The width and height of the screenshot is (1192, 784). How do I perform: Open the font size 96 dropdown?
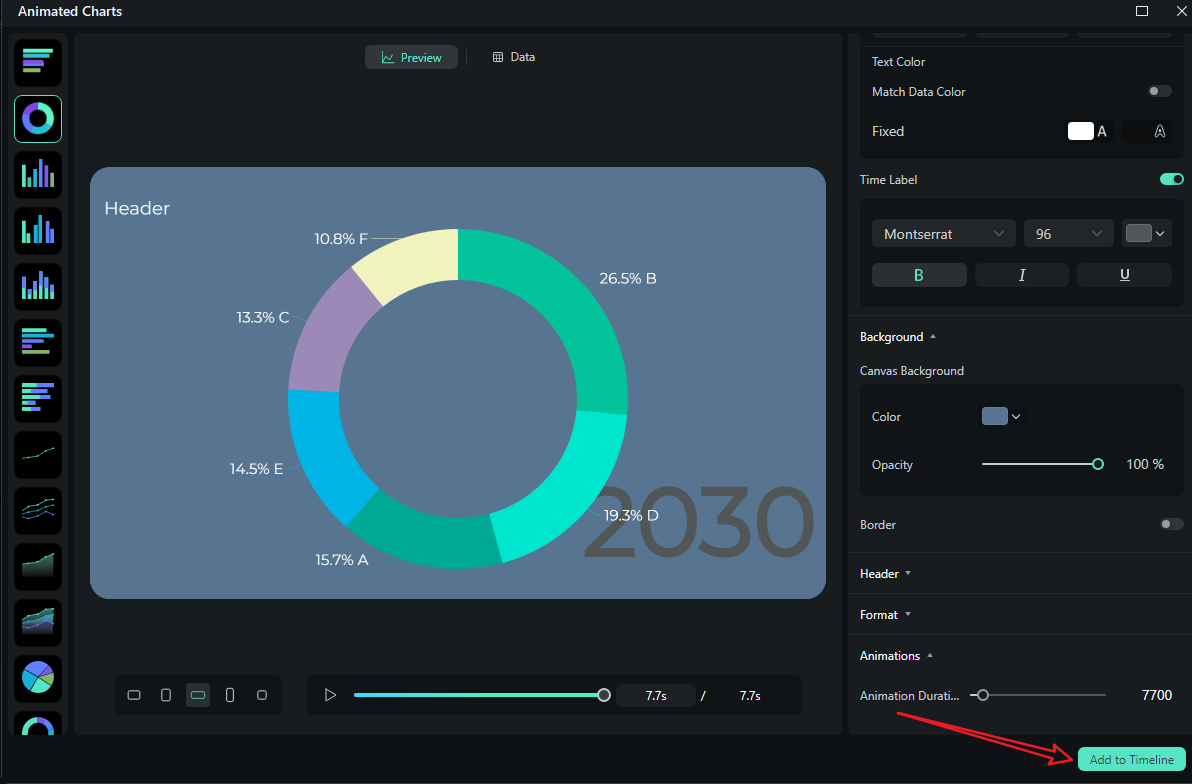point(1068,233)
